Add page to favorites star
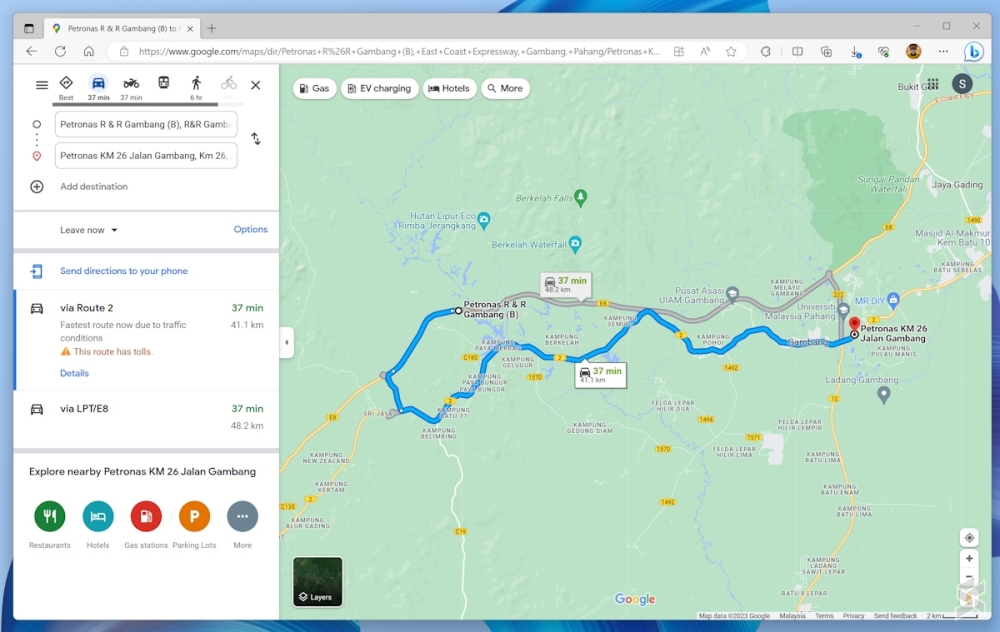The width and height of the screenshot is (1000, 632). coord(731,52)
